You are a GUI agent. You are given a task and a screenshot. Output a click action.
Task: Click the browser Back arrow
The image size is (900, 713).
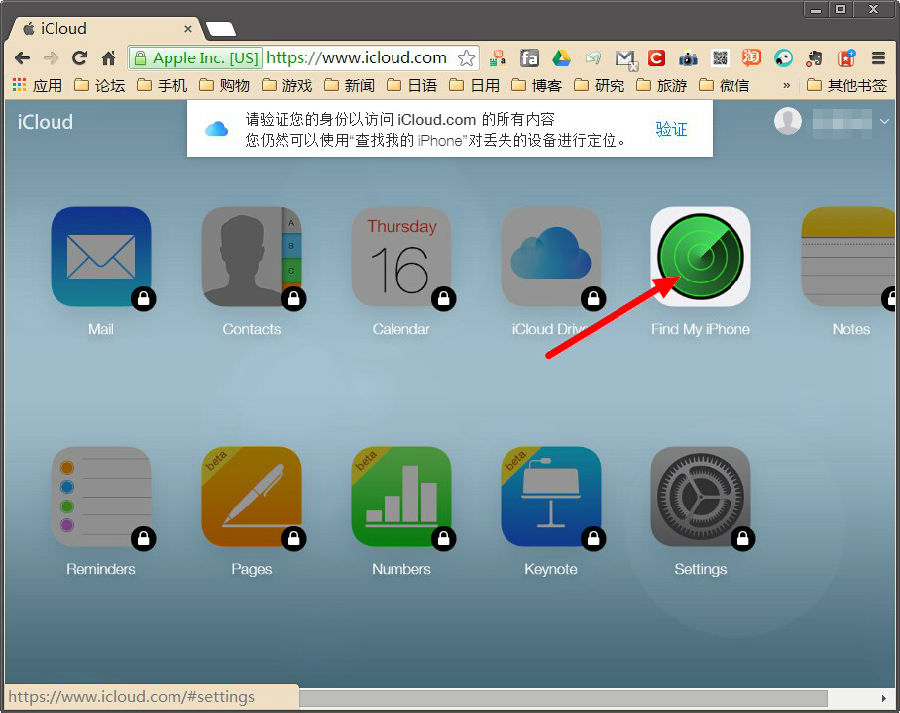22,58
